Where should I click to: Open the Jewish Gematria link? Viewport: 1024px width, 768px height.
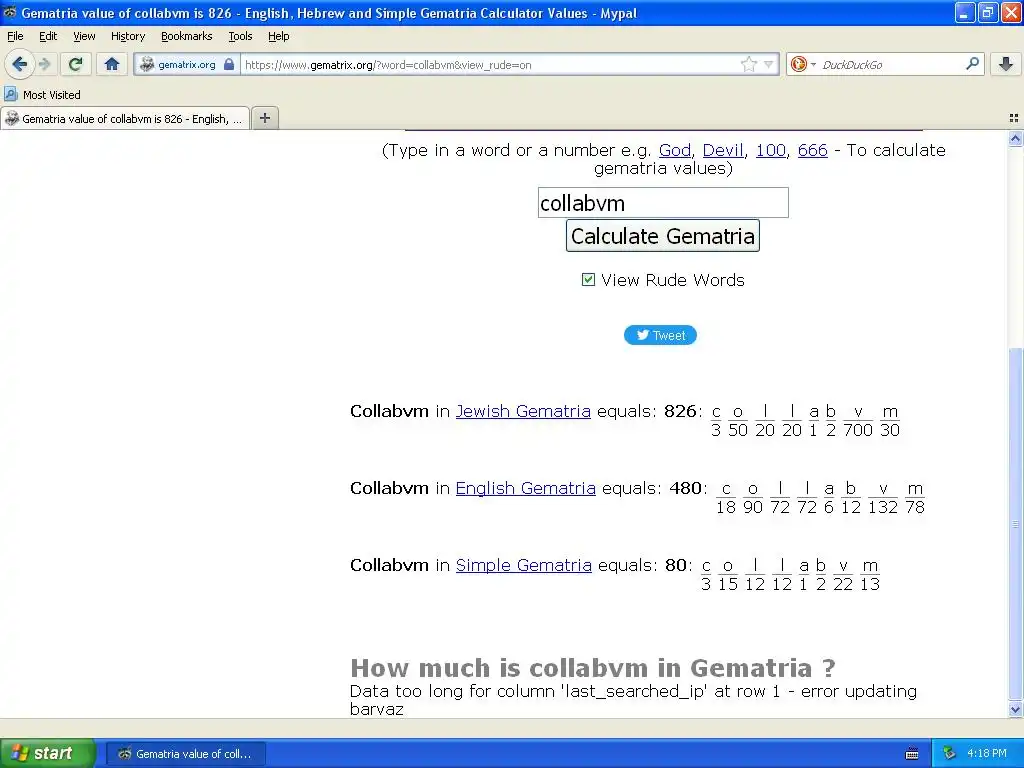[x=523, y=411]
